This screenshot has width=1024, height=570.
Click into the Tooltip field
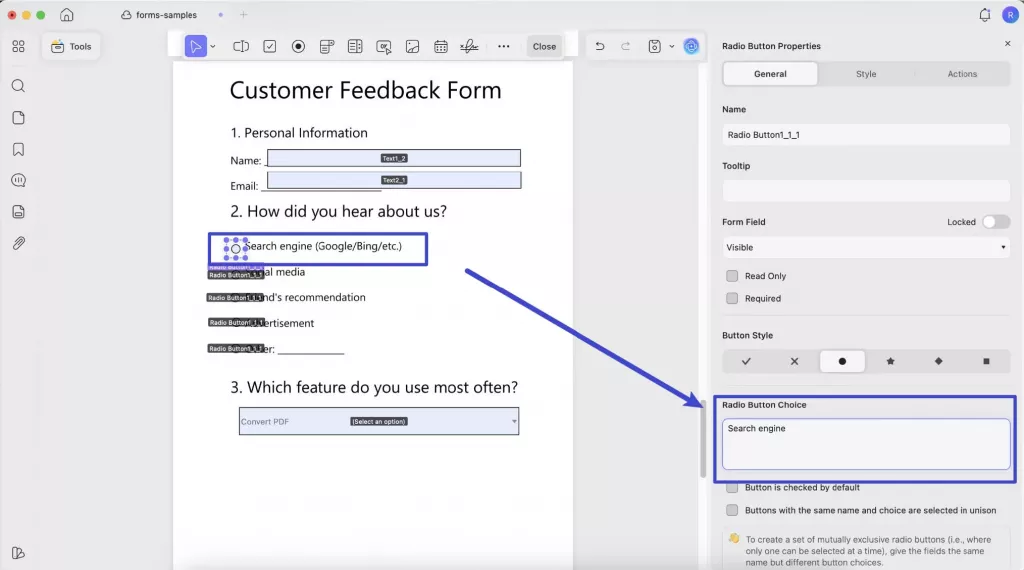pos(866,191)
